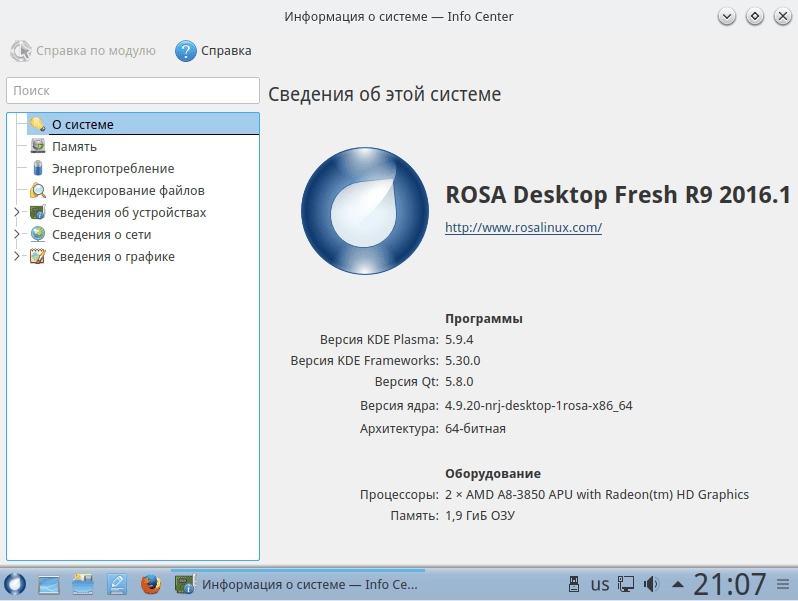The image size is (798, 601).
Task: Click the magnifier icon beside Индексирование файлов
Action: point(38,190)
